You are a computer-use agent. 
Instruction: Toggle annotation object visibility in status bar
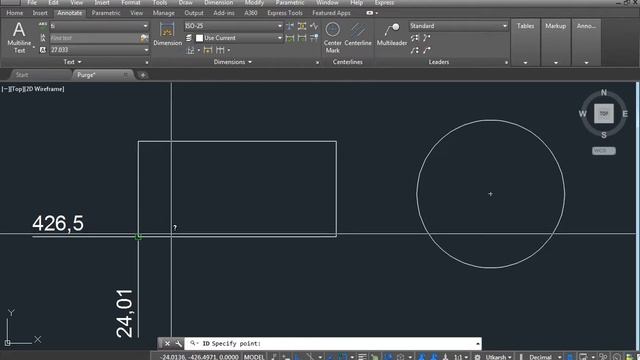[422, 357]
